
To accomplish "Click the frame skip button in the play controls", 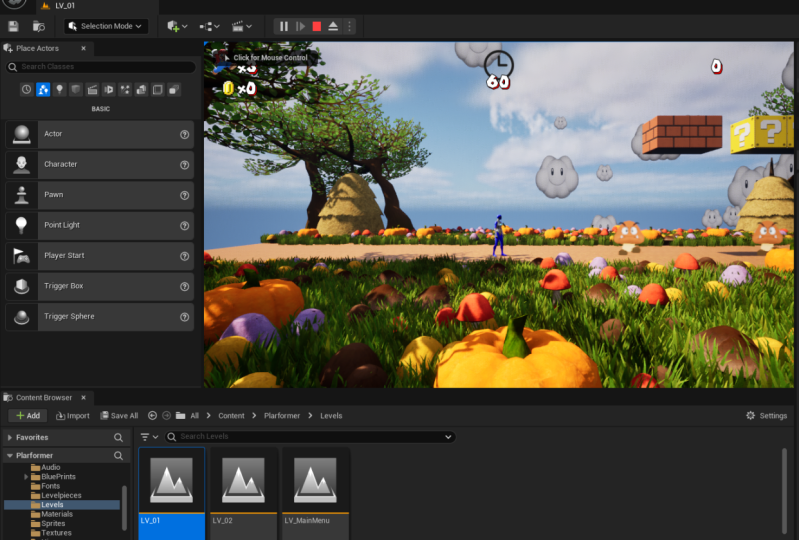I will click(300, 26).
